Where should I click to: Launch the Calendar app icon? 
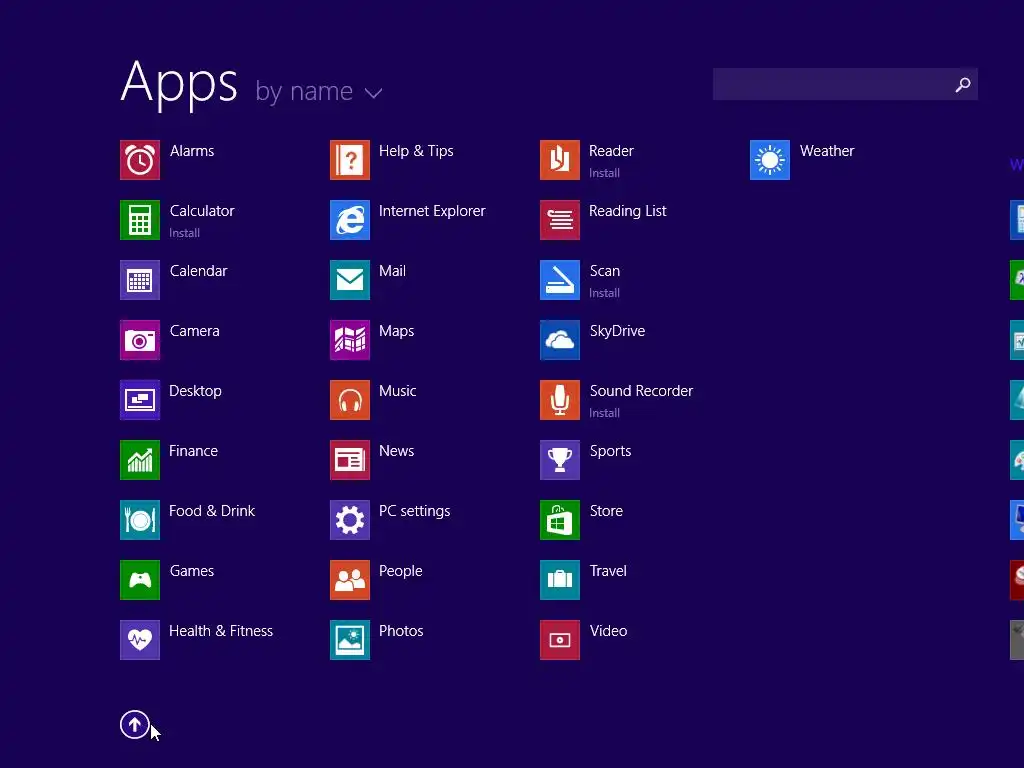[x=140, y=280]
